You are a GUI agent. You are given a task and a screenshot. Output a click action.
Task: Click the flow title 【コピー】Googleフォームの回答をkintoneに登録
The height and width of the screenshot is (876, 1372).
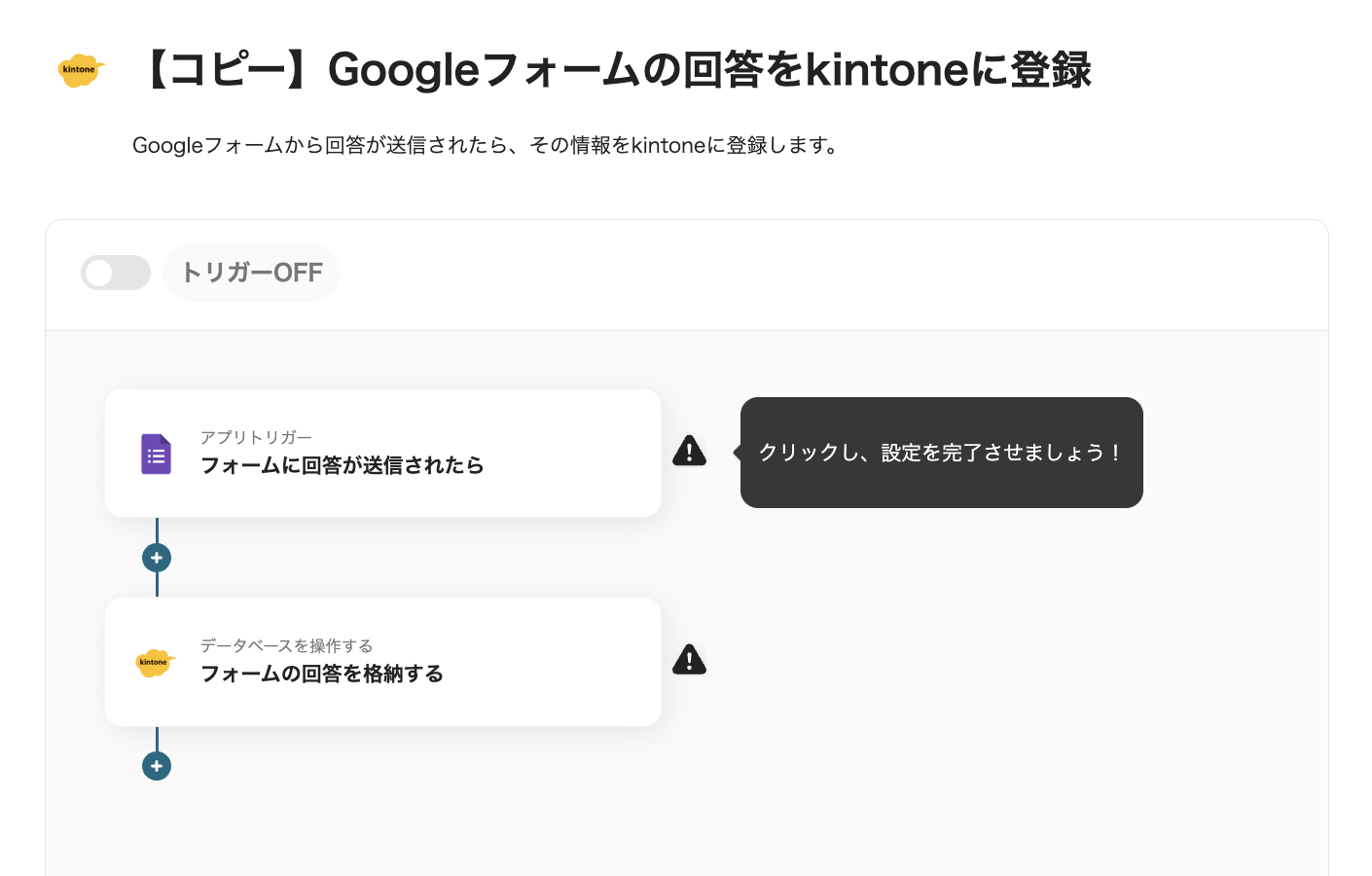tap(613, 70)
